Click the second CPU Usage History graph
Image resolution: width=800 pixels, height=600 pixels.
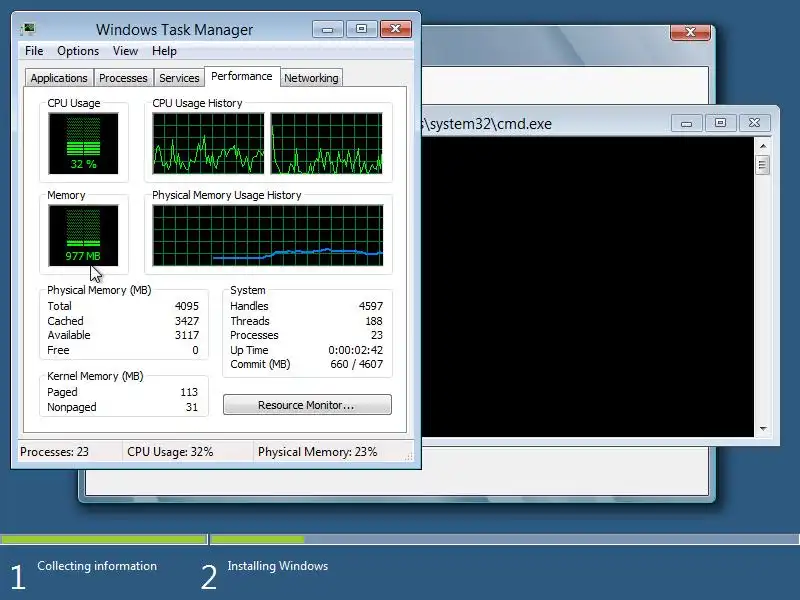[327, 143]
